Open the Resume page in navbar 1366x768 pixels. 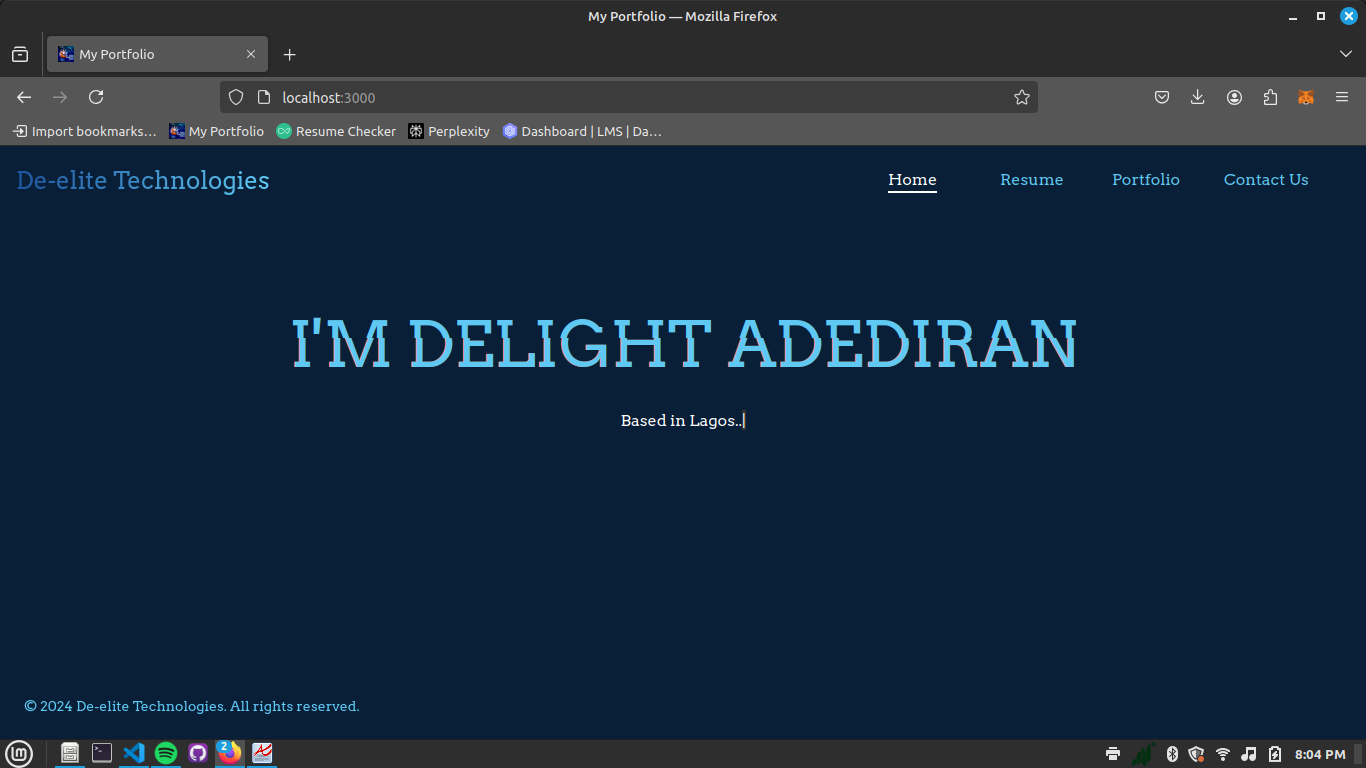pyautogui.click(x=1031, y=180)
